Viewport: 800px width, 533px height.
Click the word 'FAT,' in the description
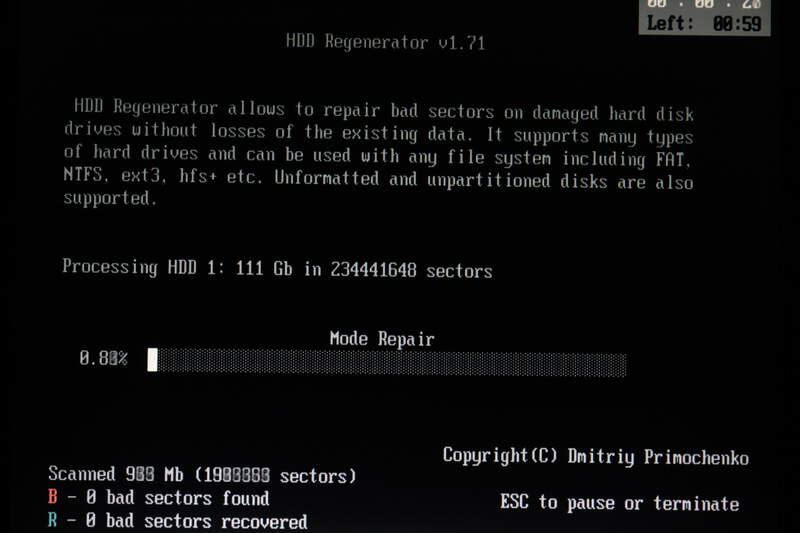(673, 160)
